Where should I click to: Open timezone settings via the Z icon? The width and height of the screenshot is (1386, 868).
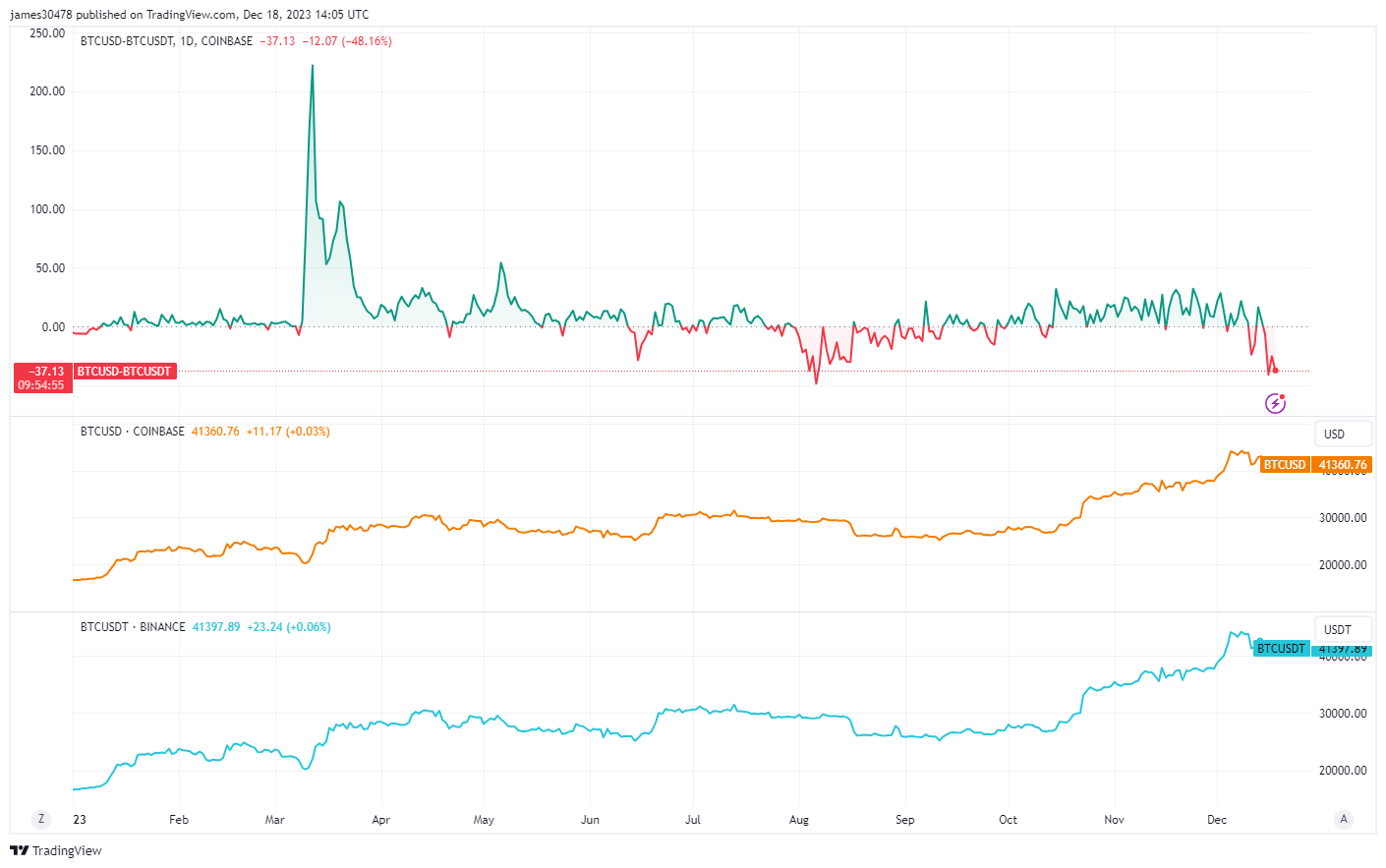(40, 818)
